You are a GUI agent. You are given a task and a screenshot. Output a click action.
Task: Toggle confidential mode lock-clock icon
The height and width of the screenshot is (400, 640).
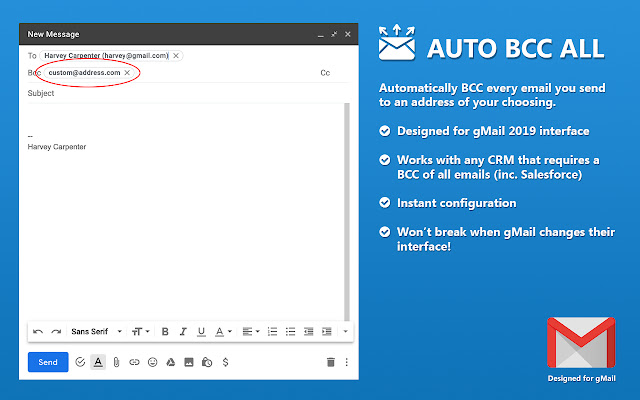pos(207,362)
